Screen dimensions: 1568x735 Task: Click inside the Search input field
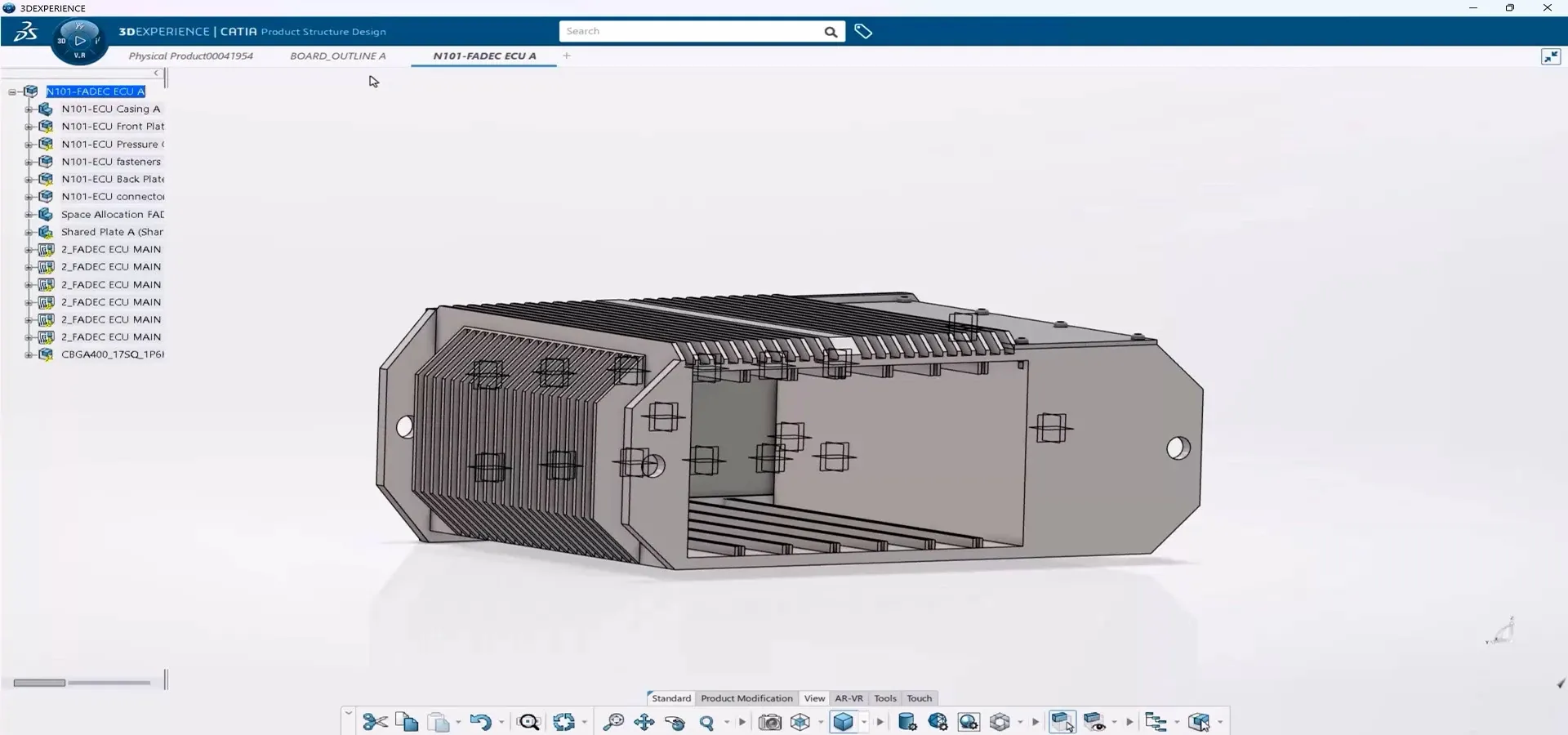pos(694,31)
